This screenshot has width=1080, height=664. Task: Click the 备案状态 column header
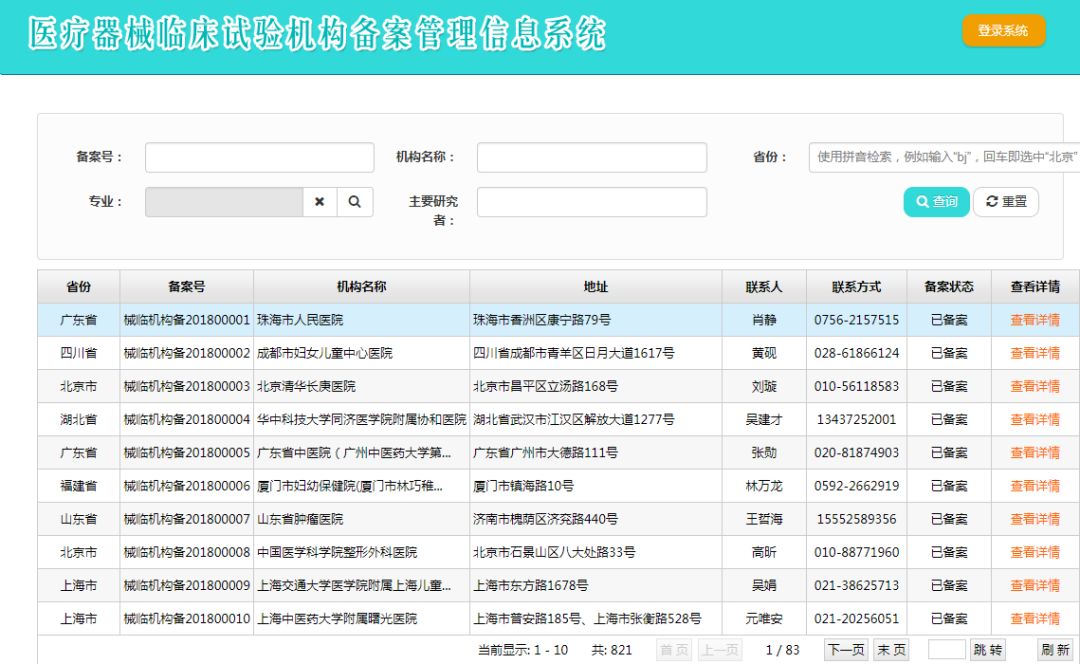click(949, 287)
